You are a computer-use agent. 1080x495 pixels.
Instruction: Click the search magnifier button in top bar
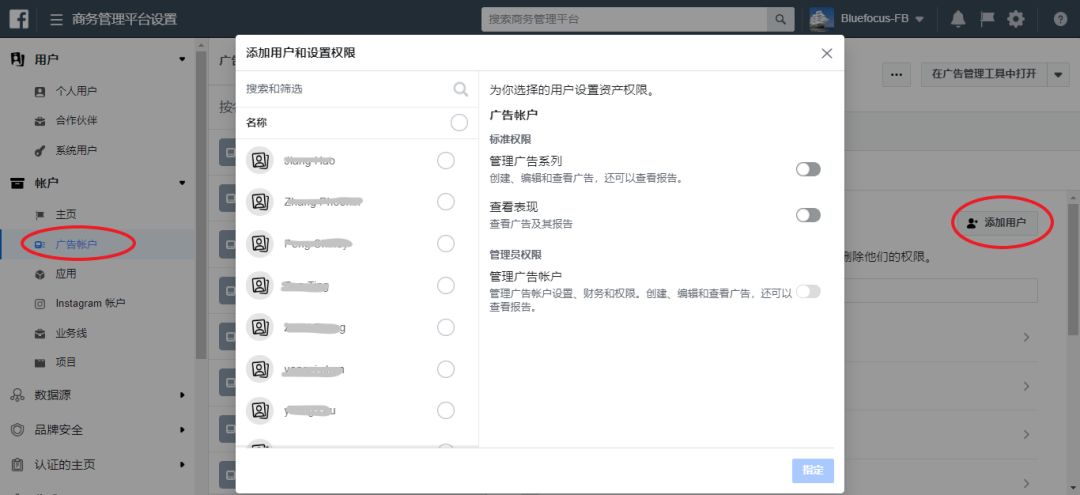tap(780, 19)
